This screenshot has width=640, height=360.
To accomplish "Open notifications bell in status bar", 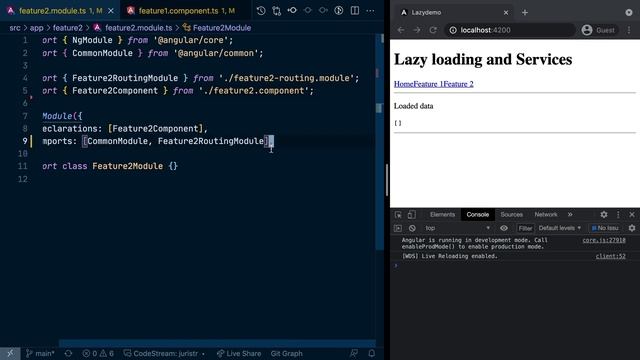I will coord(371,353).
